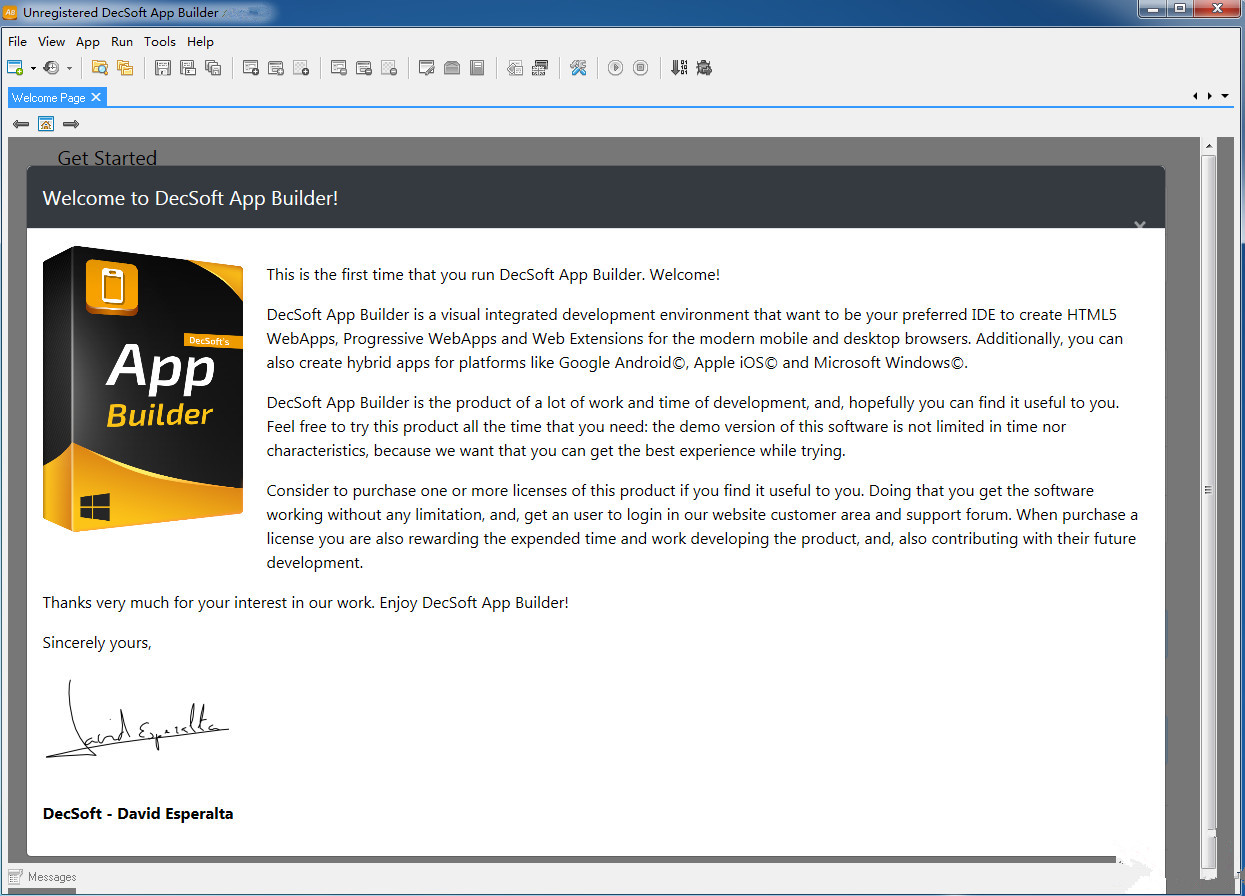Select the back navigation arrow above the page
Image resolution: width=1245 pixels, height=896 pixels.
[21, 123]
